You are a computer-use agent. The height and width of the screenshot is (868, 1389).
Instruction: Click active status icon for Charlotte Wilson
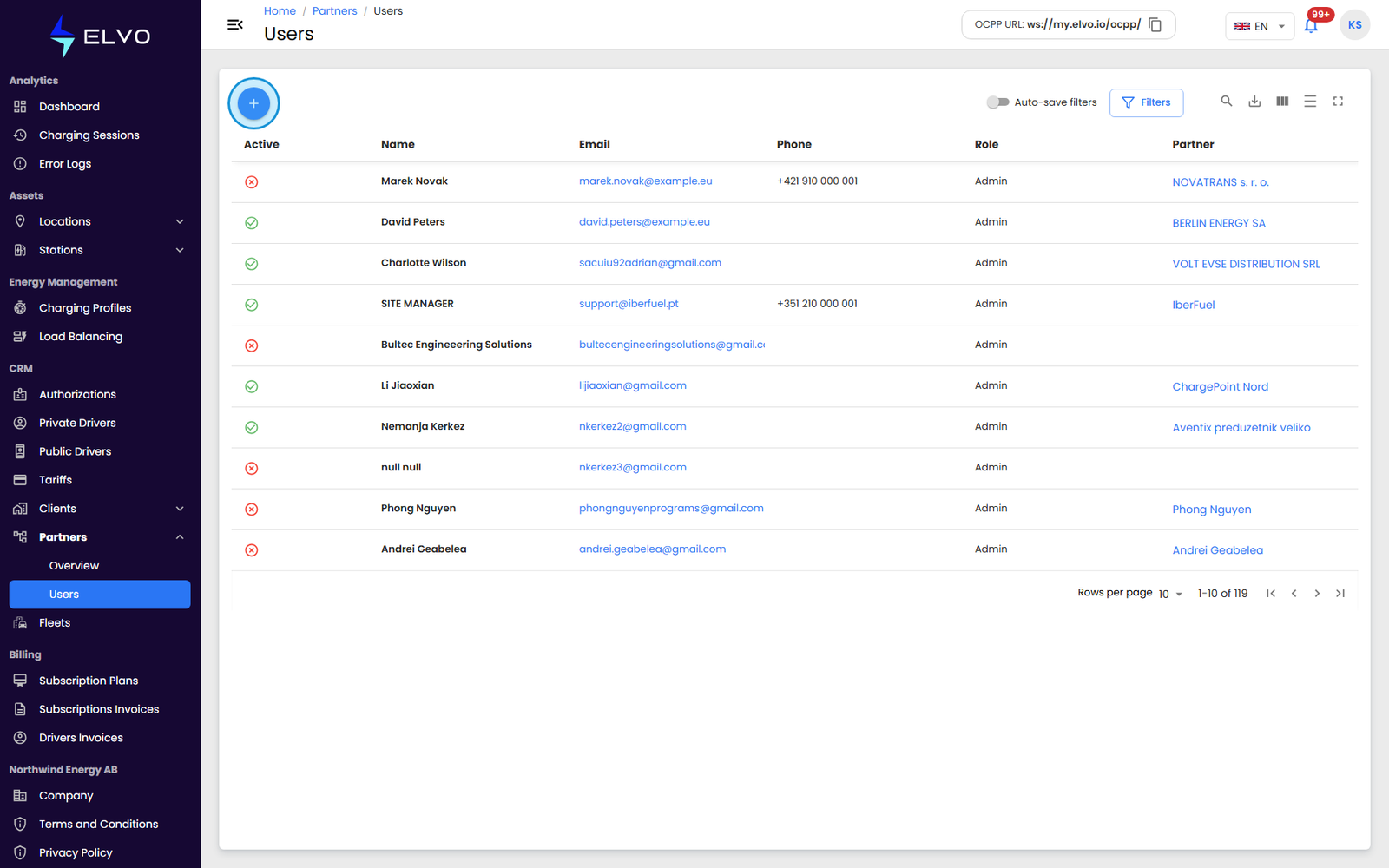(252, 264)
